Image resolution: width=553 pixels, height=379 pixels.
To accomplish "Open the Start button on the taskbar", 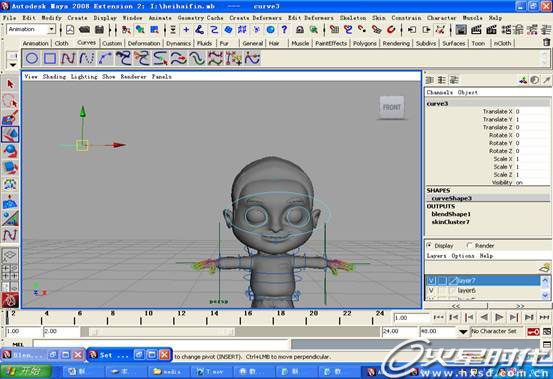I will [26, 372].
